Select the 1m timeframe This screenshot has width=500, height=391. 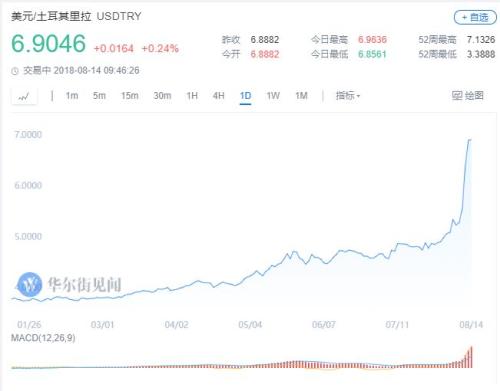coord(72,96)
